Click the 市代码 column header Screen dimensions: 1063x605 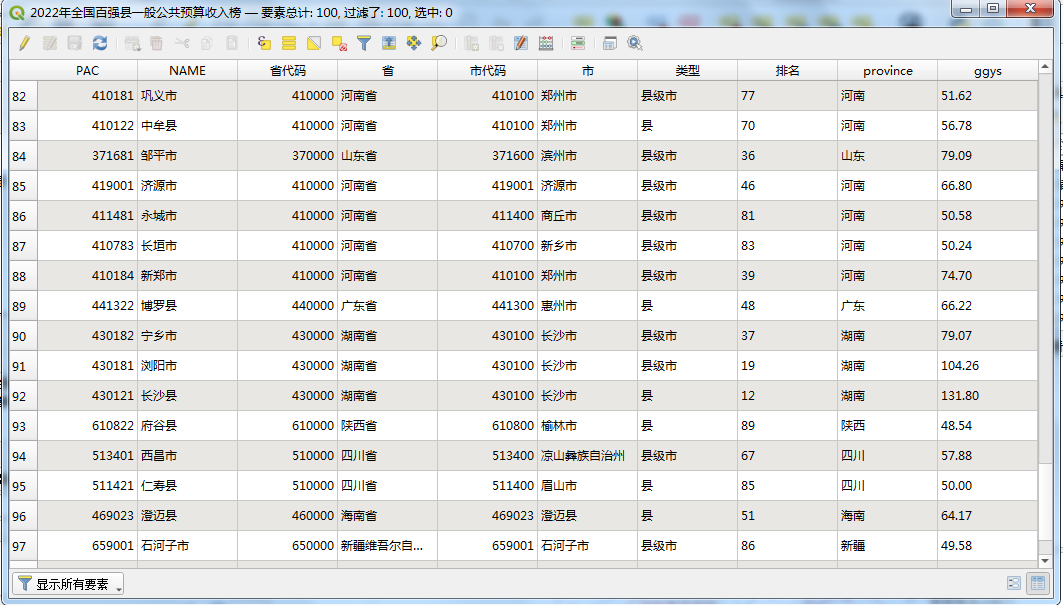point(487,71)
